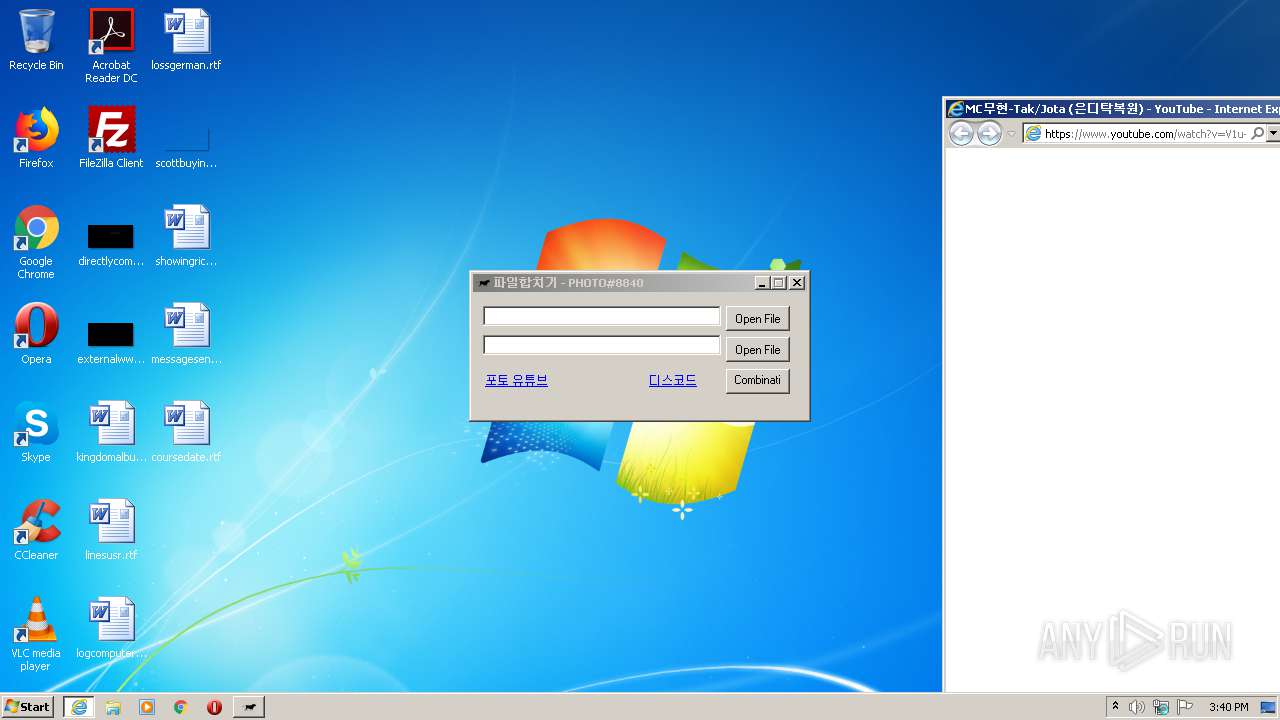Close the 파일합치기 window
The width and height of the screenshot is (1280, 720).
coord(797,283)
